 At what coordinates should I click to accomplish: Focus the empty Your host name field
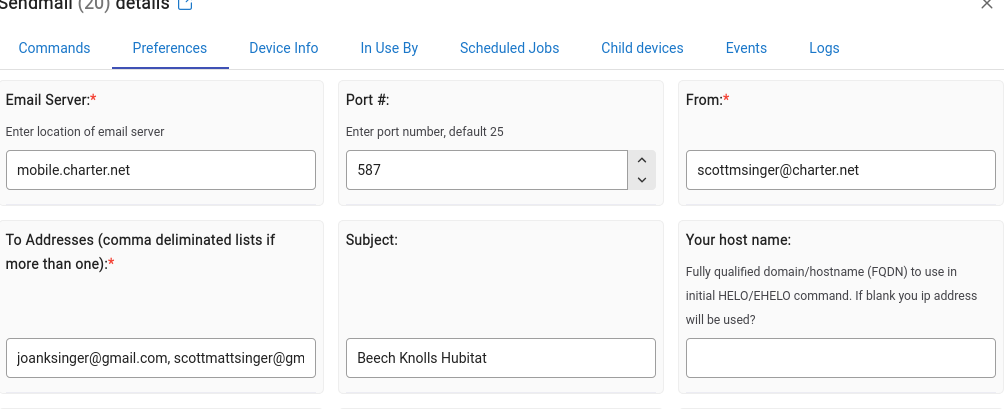[840, 358]
